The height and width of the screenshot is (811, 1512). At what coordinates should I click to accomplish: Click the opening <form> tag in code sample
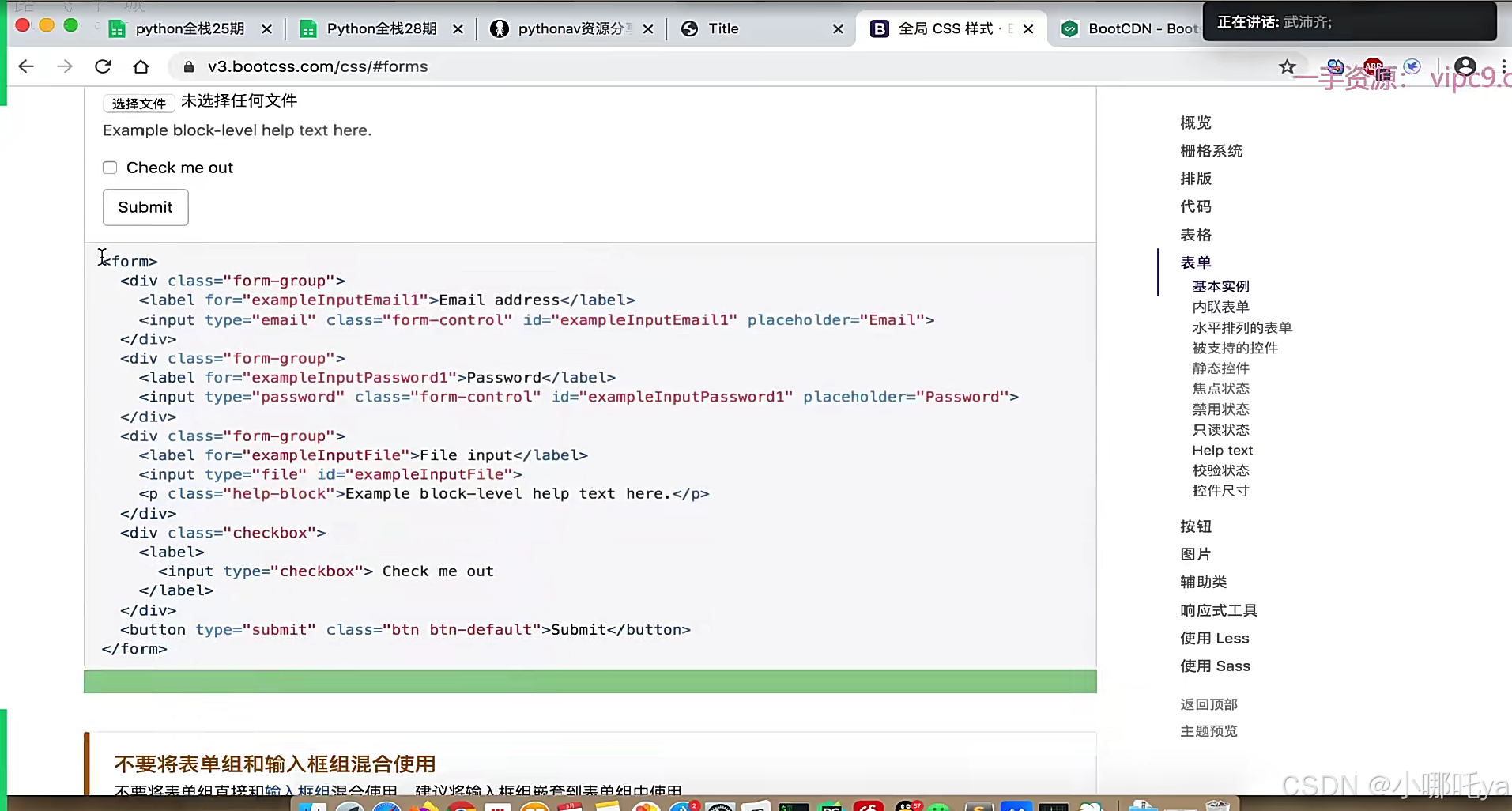(130, 261)
